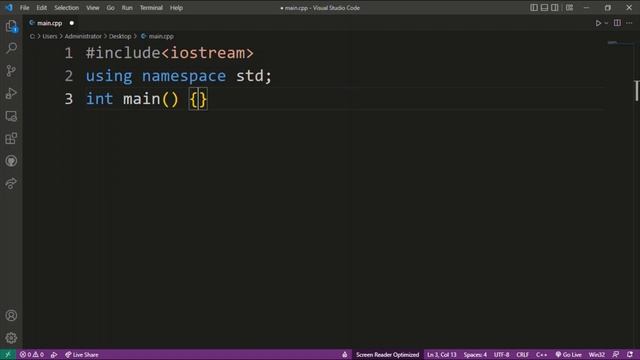640x360 pixels.
Task: Change language mode via C++ indicator
Action: 542,354
